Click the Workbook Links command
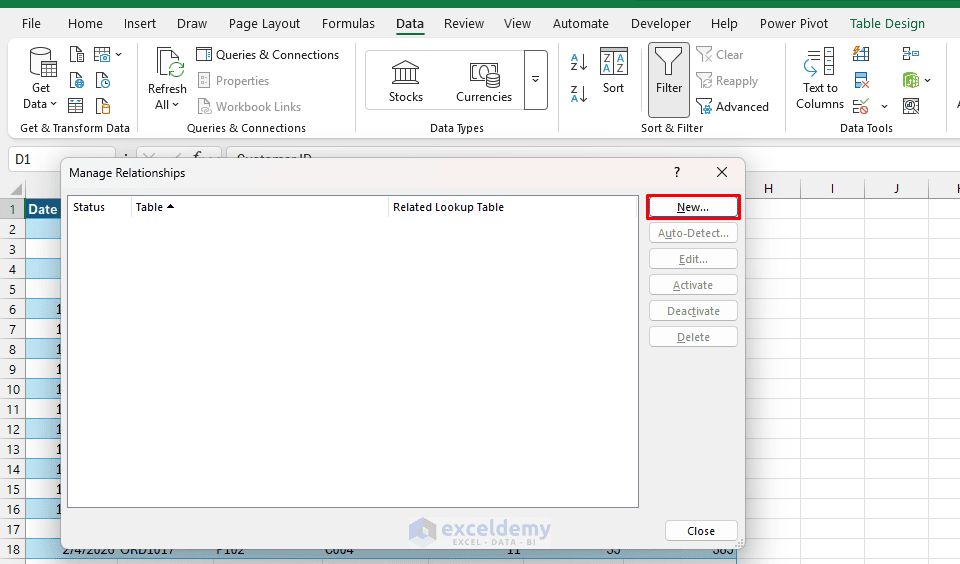The width and height of the screenshot is (960, 564). (x=249, y=107)
